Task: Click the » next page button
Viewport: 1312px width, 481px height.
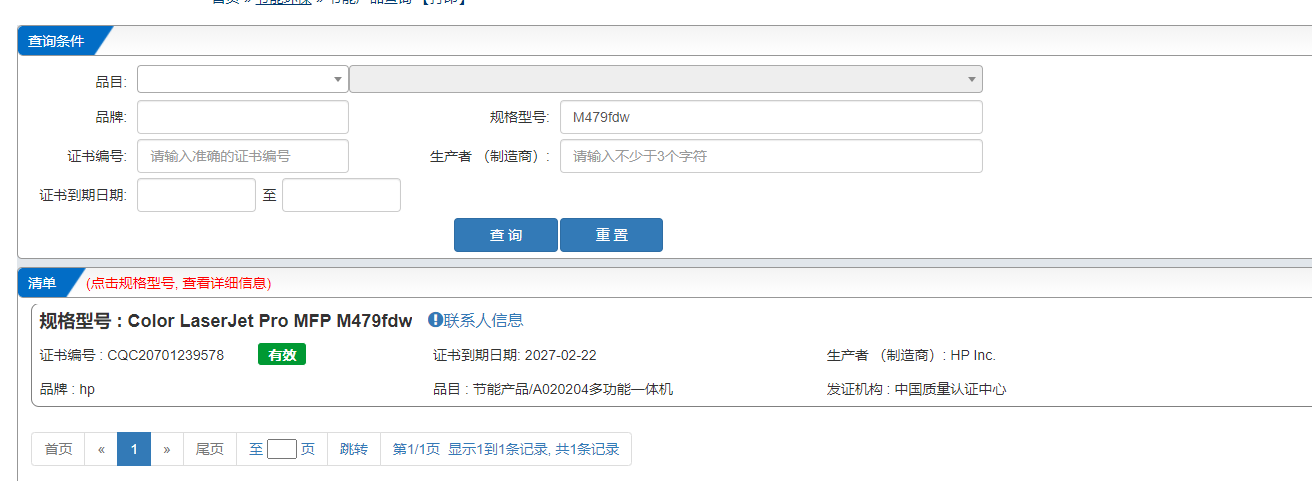Action: (167, 449)
